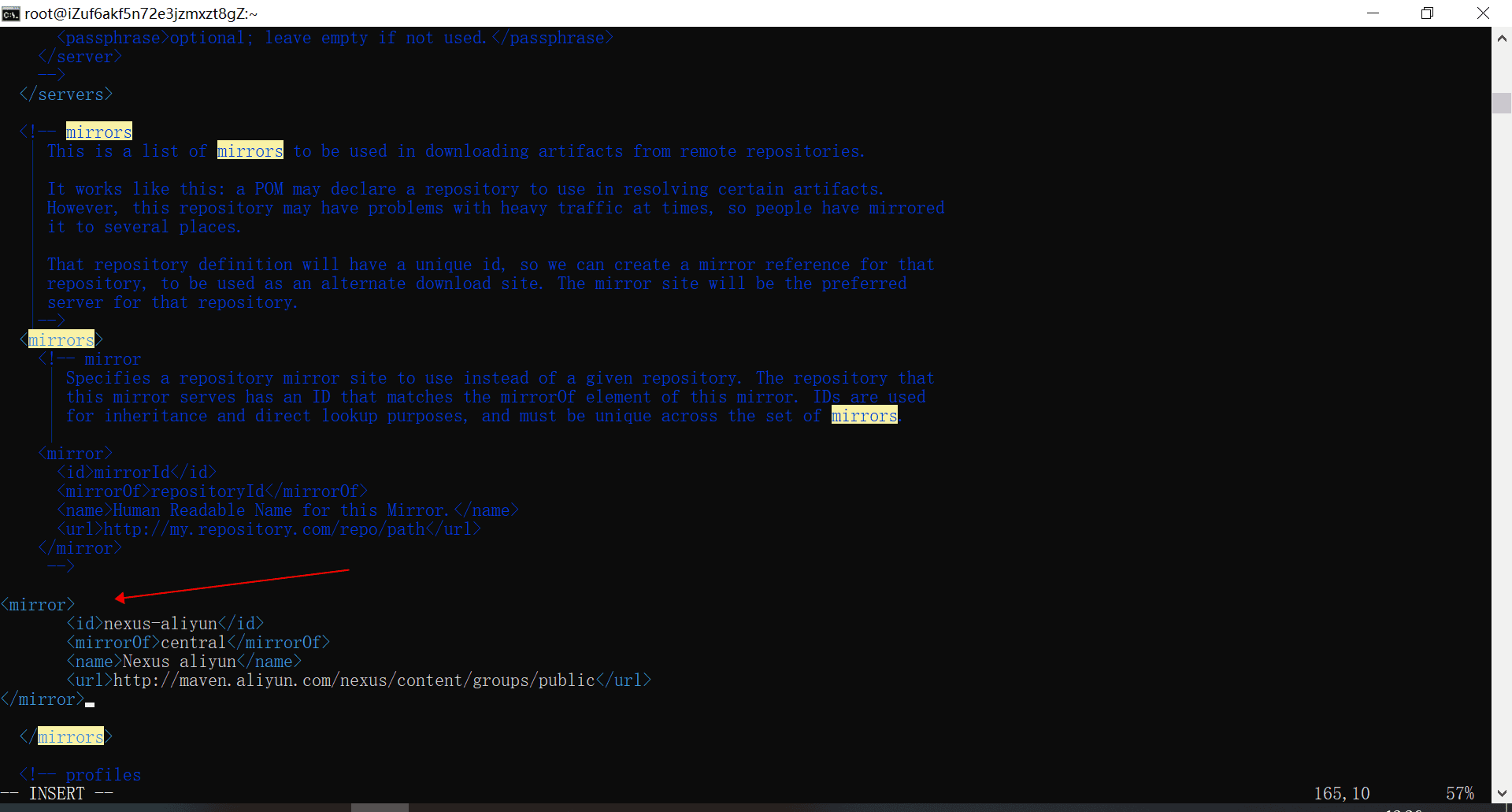Click the window title root@iZuf6akf5n72e3jzmxzt8gZ:~
1512x812 pixels.
coord(141,13)
